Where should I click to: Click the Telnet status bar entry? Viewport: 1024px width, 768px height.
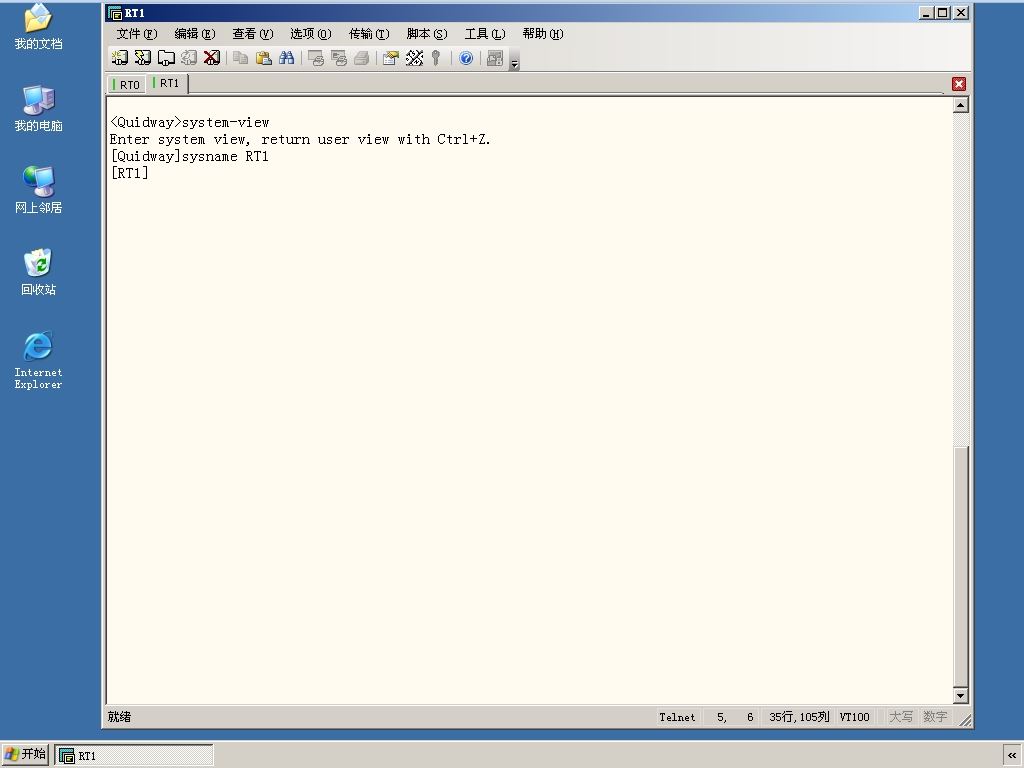(x=677, y=717)
